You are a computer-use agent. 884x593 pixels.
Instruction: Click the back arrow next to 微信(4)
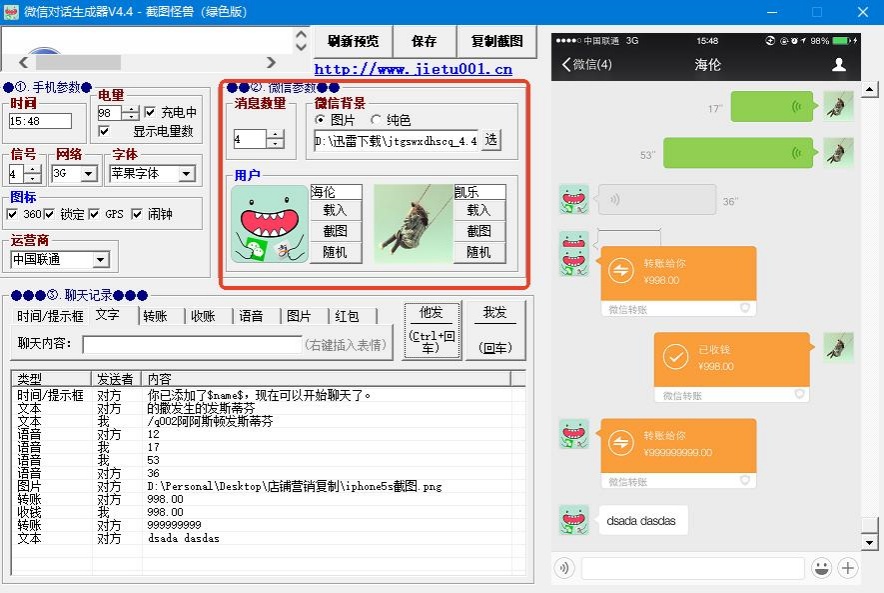point(566,64)
